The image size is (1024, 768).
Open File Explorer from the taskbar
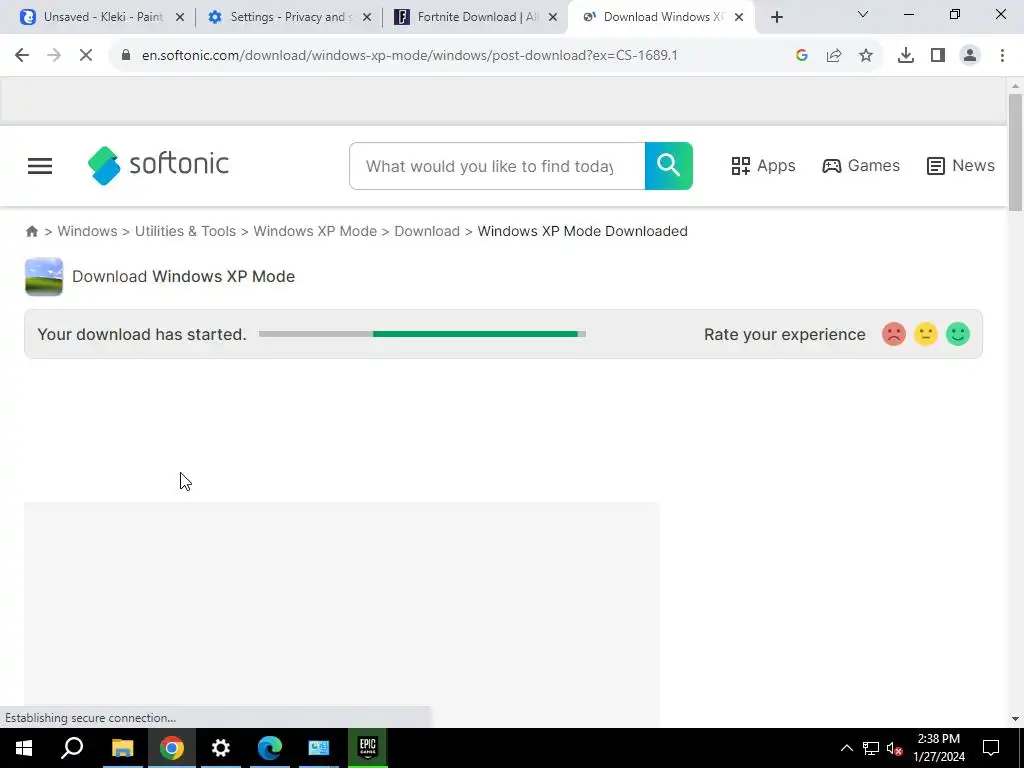point(122,748)
